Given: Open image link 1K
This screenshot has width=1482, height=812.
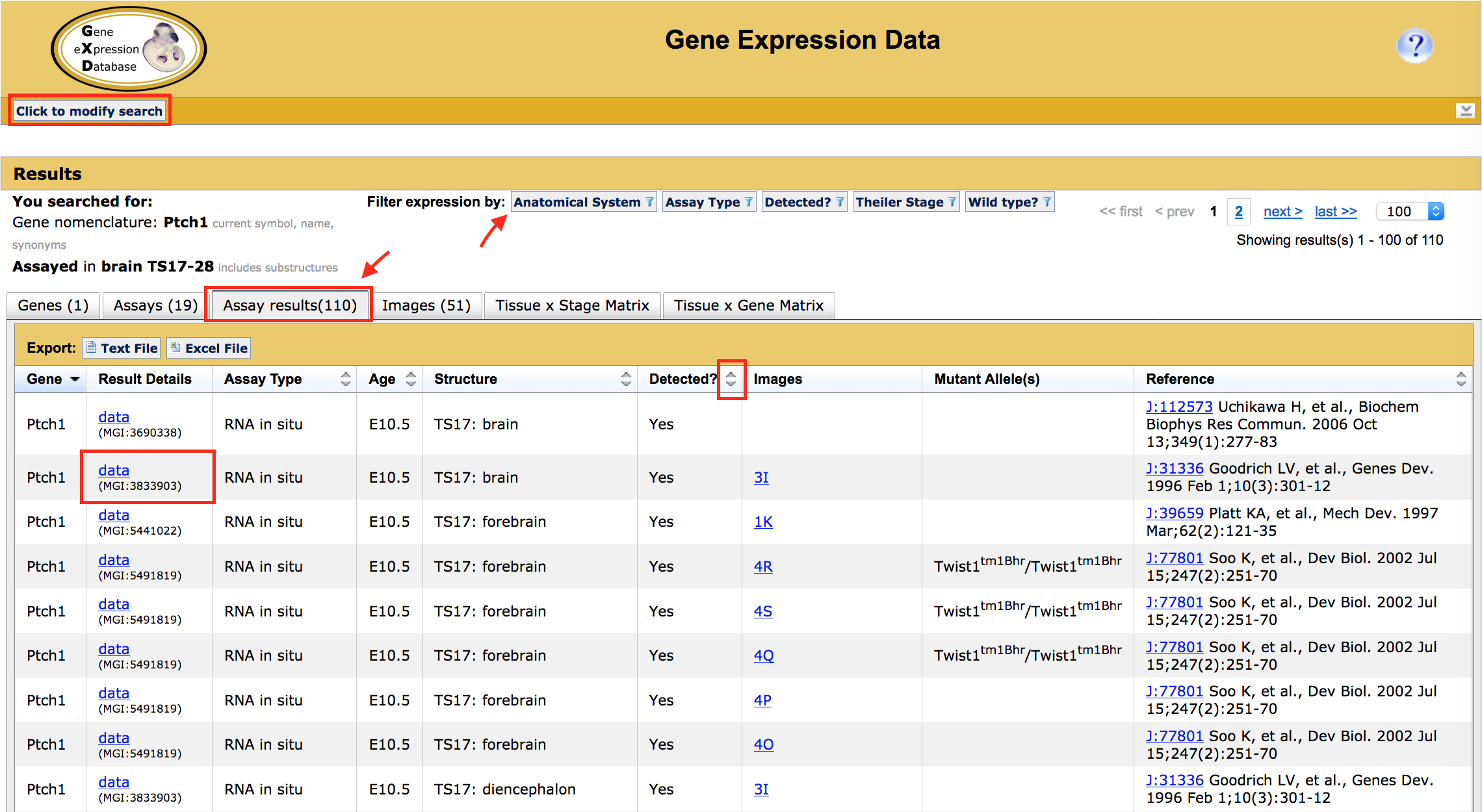Looking at the screenshot, I should pyautogui.click(x=763, y=522).
